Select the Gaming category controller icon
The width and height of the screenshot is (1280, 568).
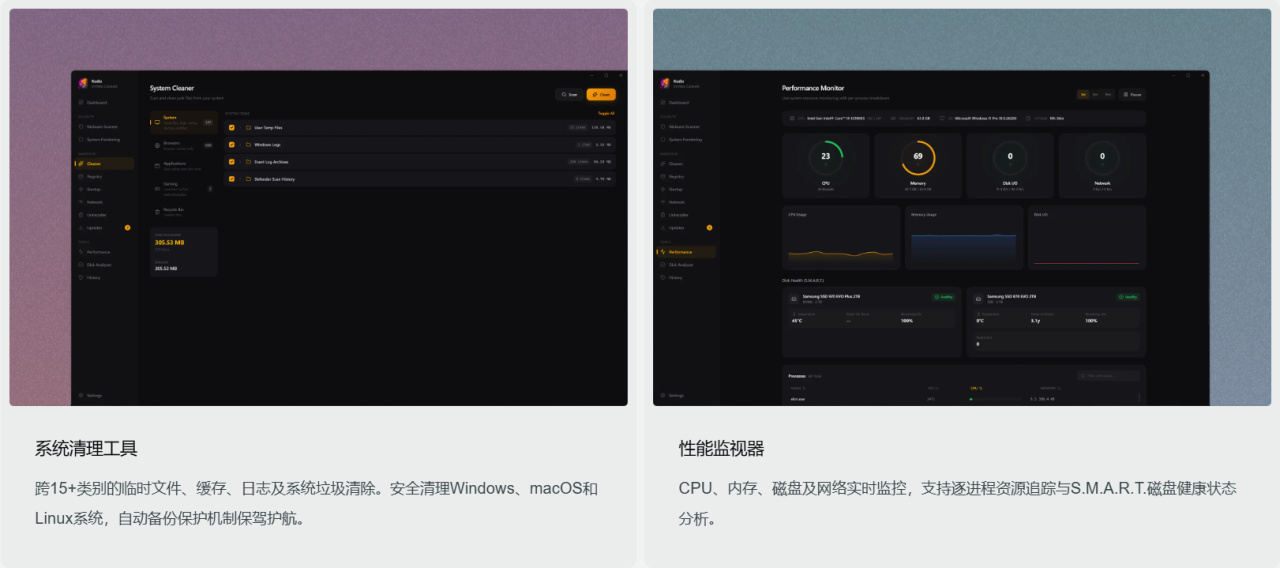pos(157,187)
